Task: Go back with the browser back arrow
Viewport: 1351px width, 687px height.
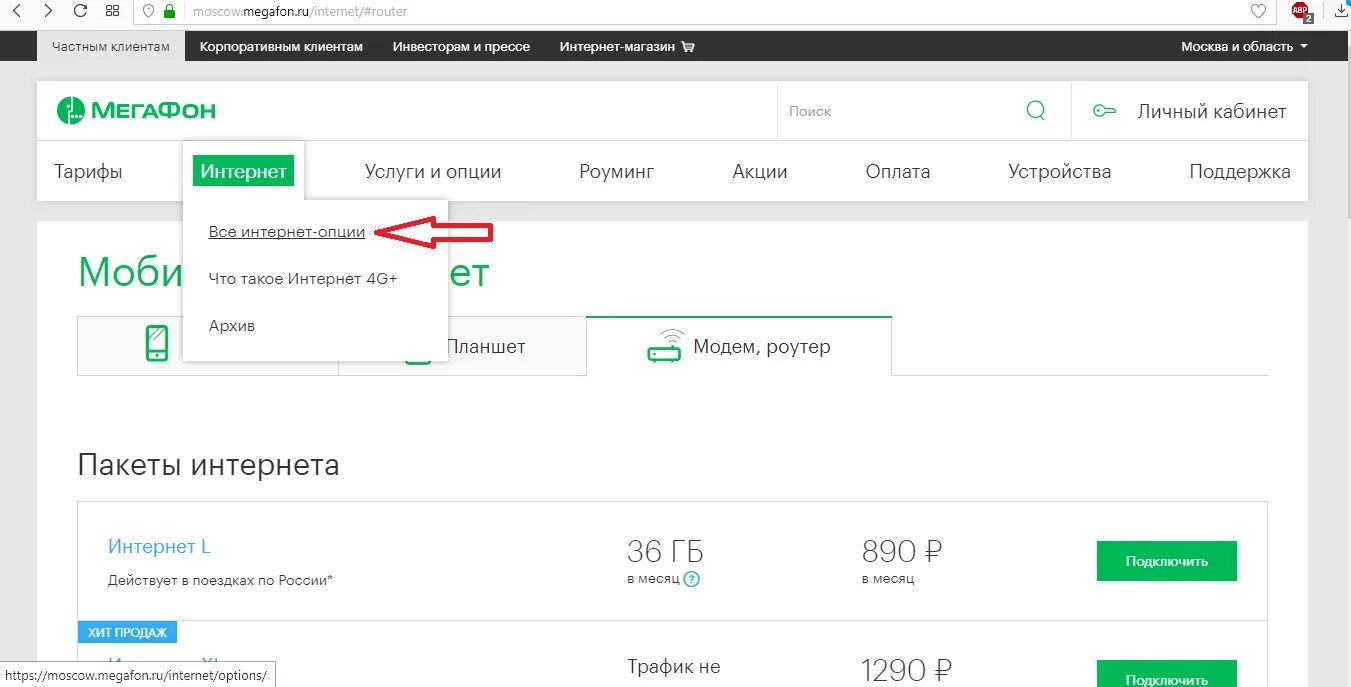Action: pyautogui.click(x=17, y=12)
